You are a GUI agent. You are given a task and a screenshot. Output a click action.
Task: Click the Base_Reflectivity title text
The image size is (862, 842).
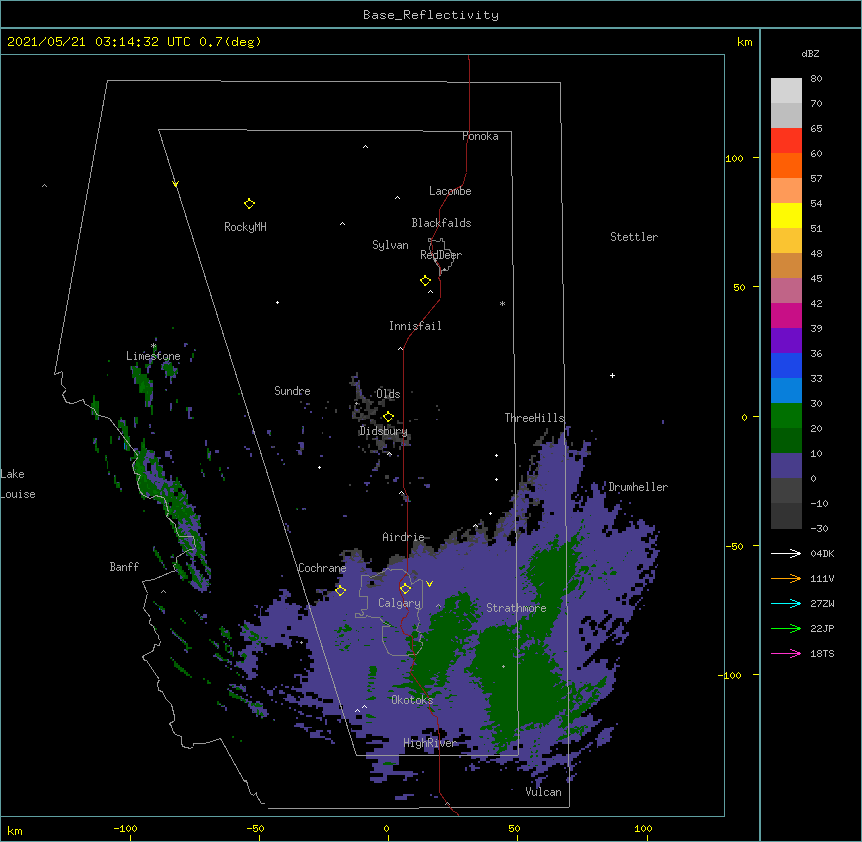coord(431,15)
